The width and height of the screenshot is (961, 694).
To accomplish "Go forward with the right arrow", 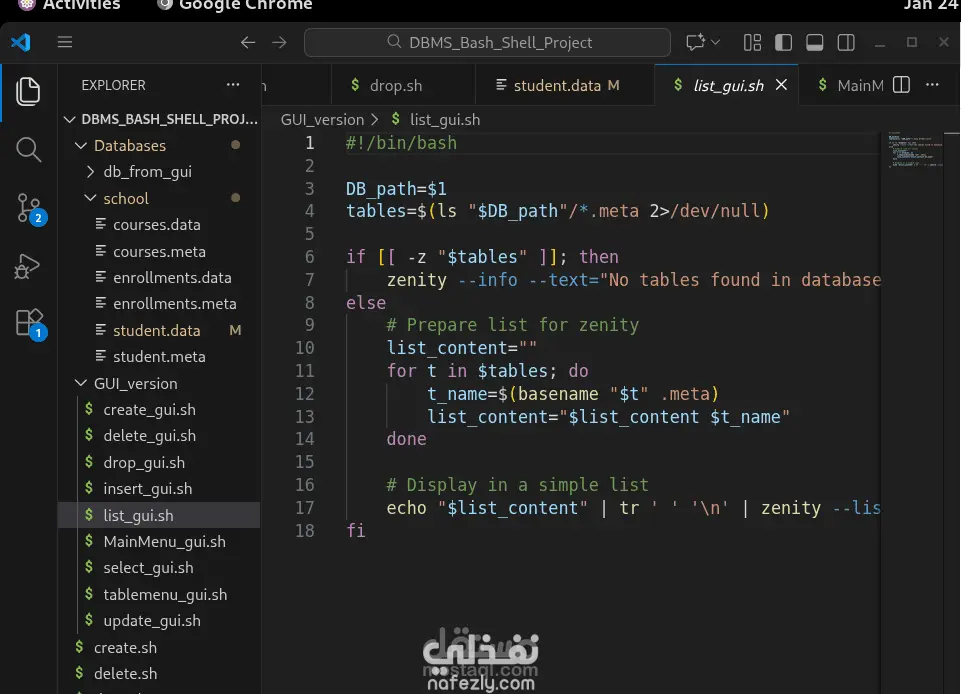I will click(279, 42).
